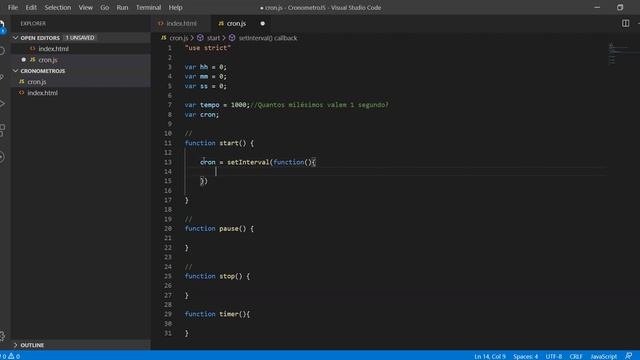The height and width of the screenshot is (360, 640).
Task: Click the unsaved dot beside cron.js in Open Editors
Action: click(x=23, y=60)
